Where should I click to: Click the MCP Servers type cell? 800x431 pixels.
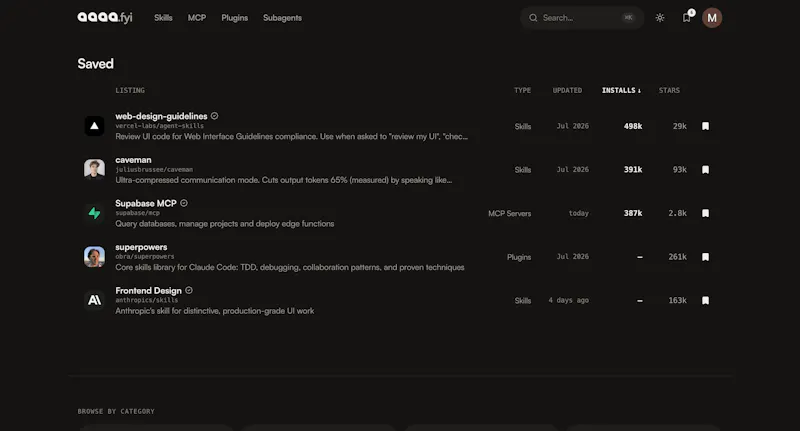509,213
